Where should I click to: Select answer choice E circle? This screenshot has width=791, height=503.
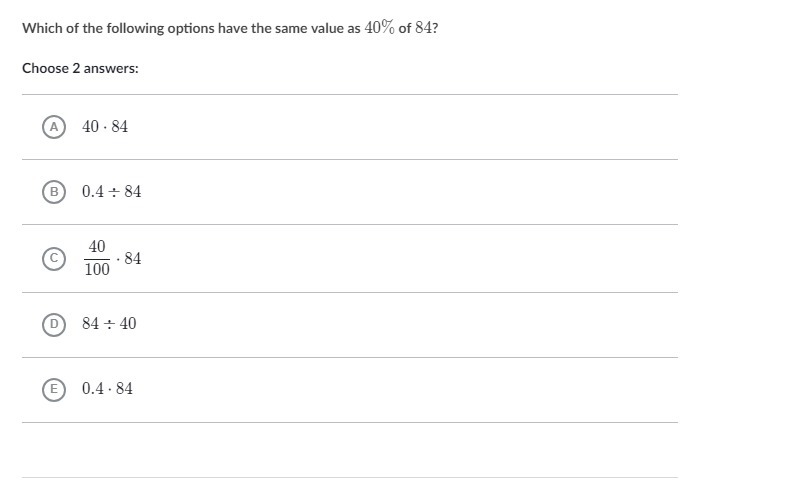click(54, 389)
